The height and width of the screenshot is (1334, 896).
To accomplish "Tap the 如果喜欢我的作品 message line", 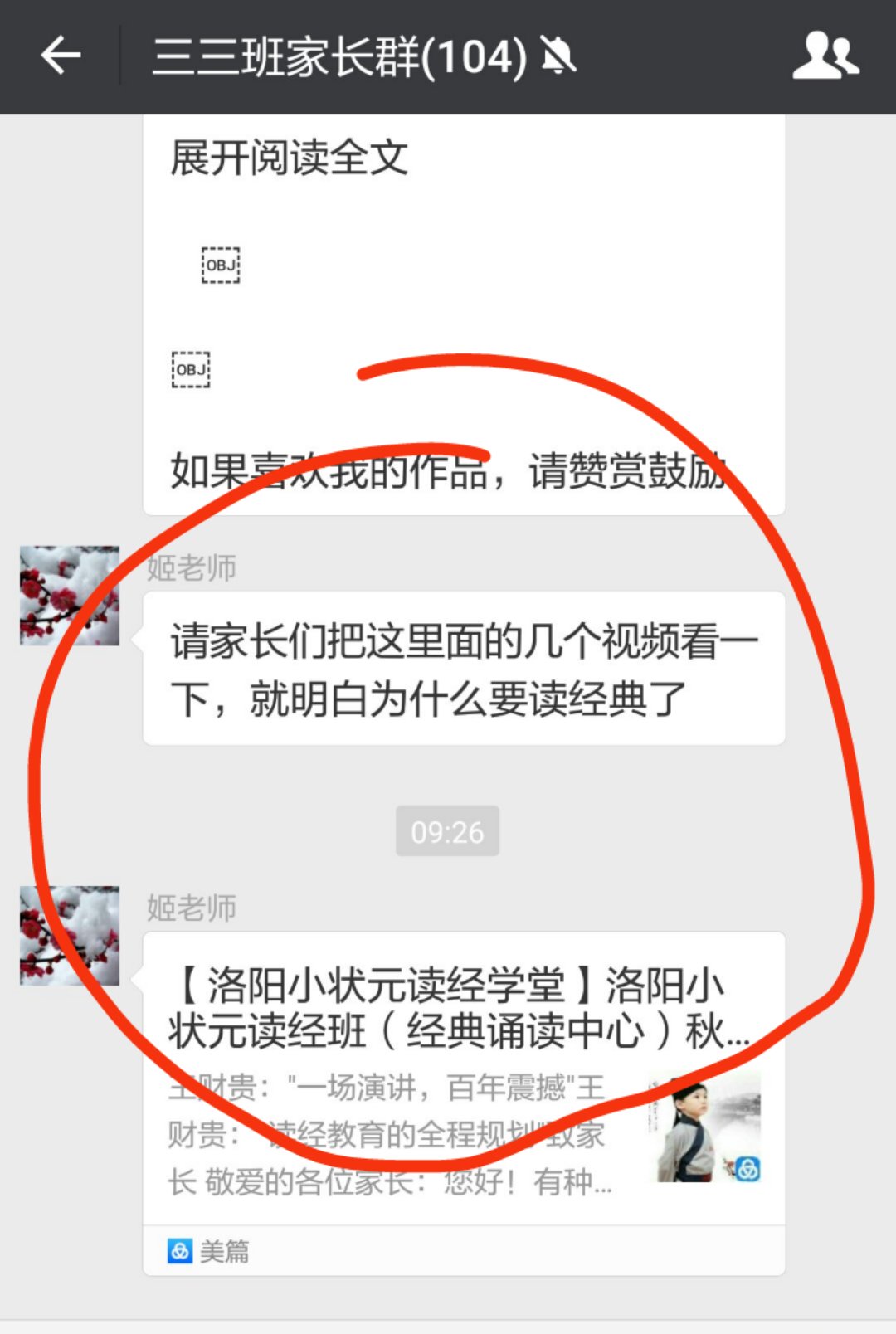I will pyautogui.click(x=449, y=470).
